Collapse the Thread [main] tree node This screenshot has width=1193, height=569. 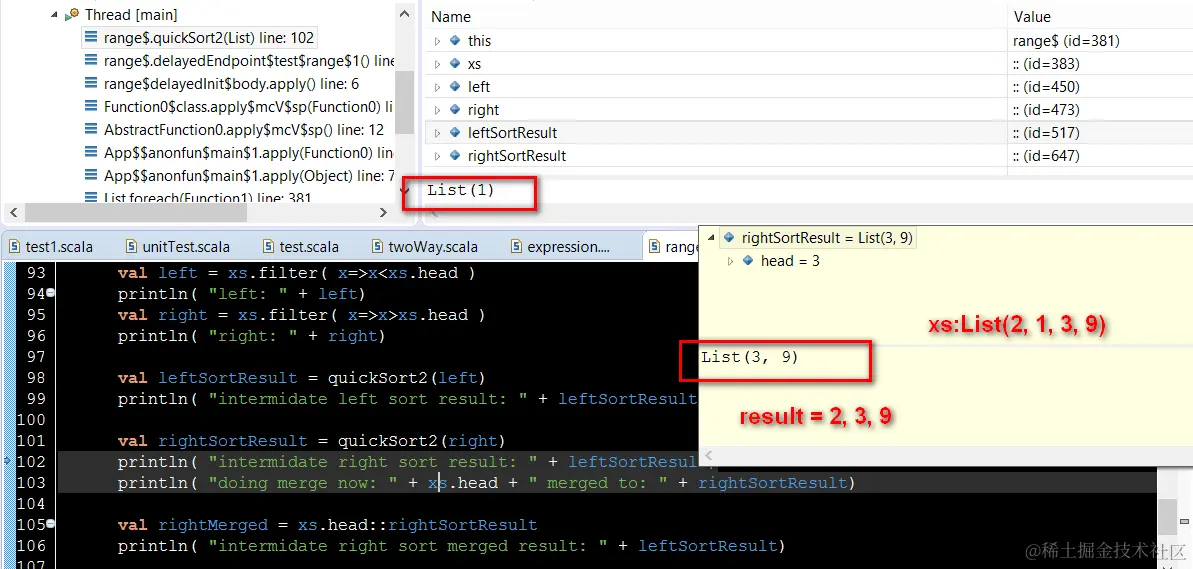point(54,14)
